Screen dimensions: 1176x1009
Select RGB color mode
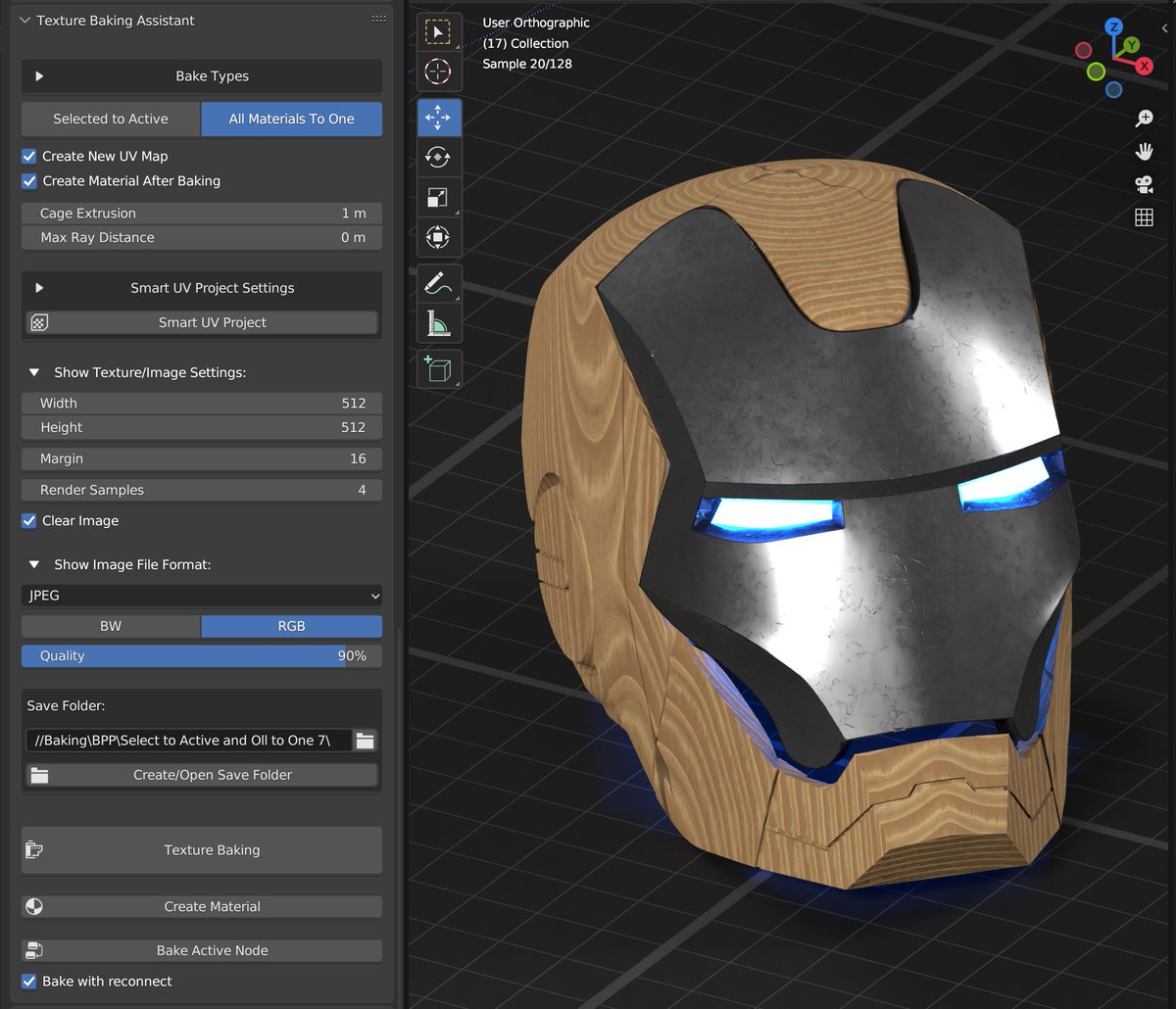click(292, 626)
